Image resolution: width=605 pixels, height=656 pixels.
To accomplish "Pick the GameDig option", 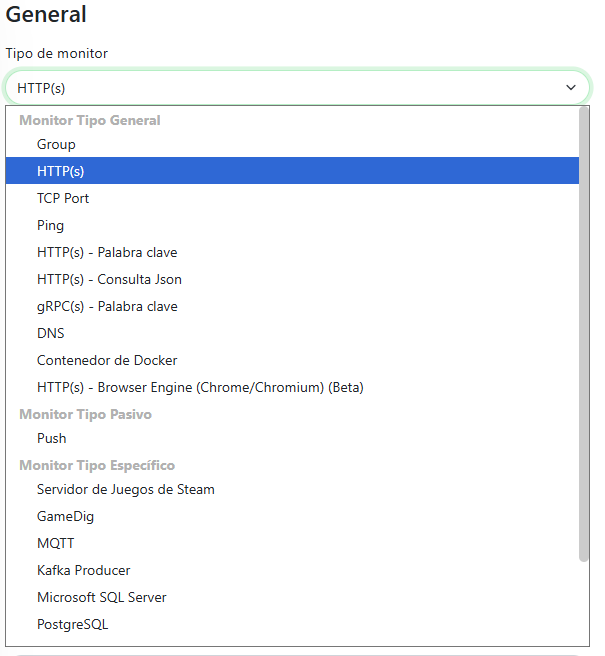I will [x=65, y=517].
